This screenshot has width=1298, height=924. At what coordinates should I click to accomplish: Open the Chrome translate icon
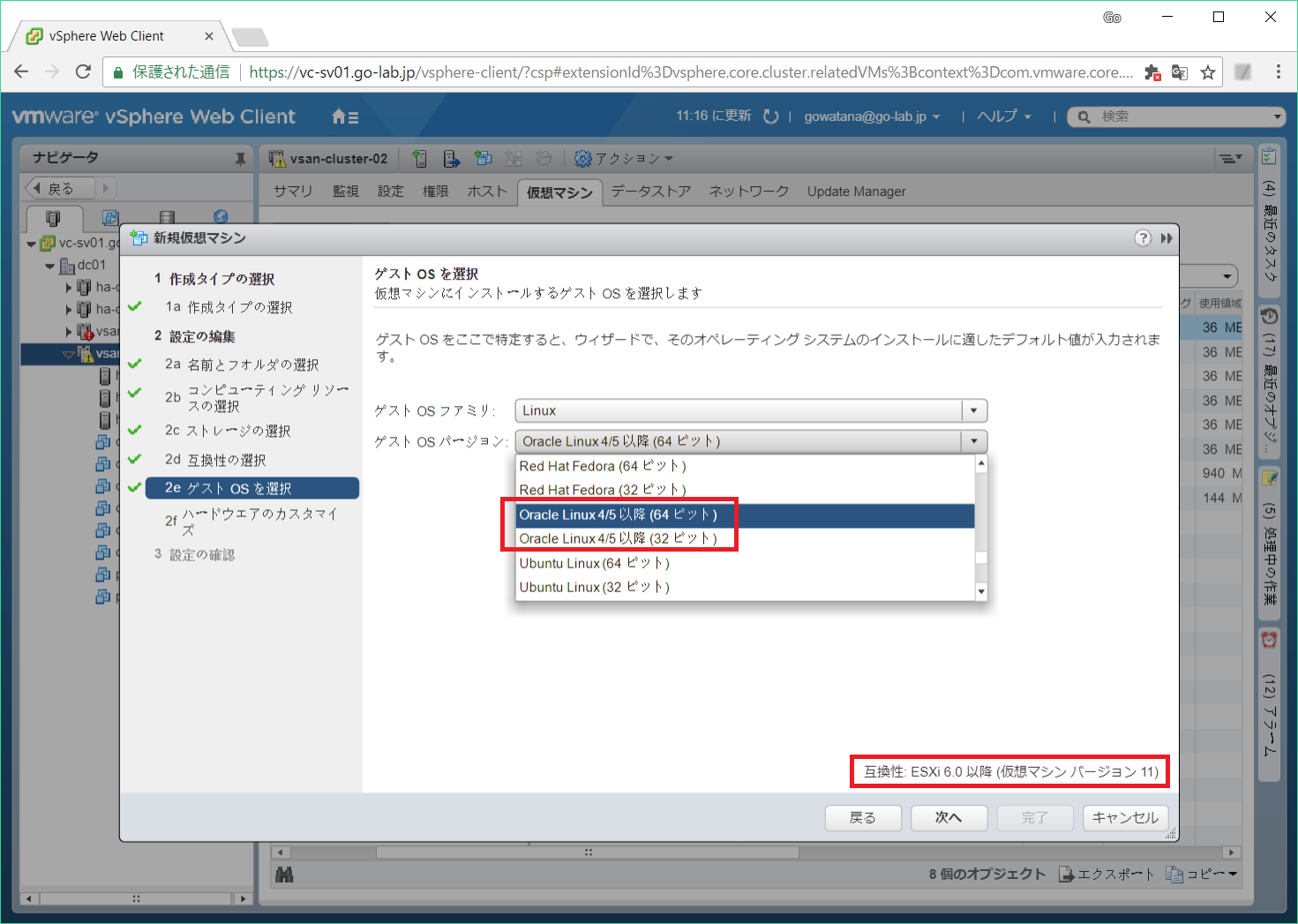[x=1180, y=72]
